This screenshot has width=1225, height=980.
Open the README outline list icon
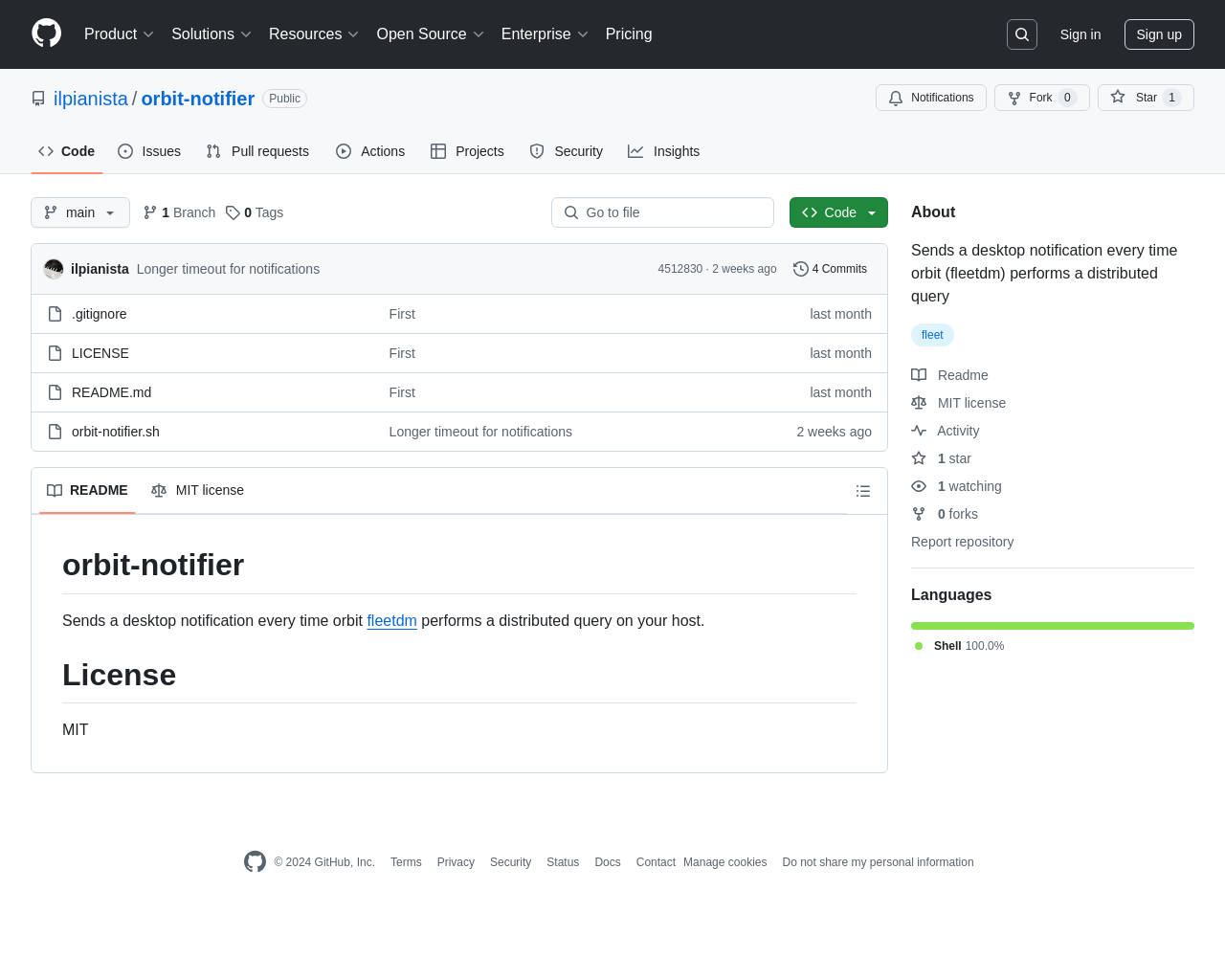point(863,491)
